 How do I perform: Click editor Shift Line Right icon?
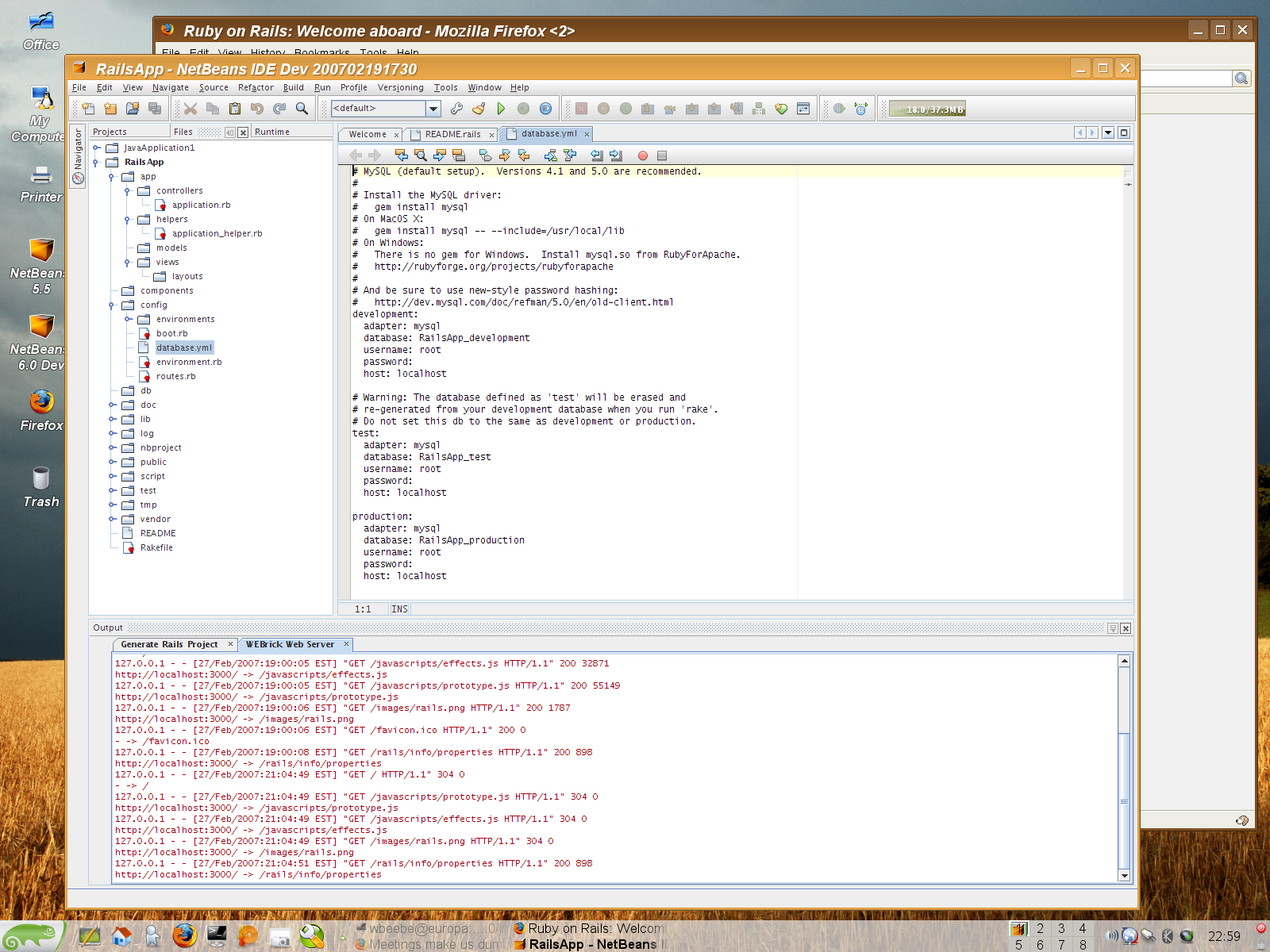[x=616, y=155]
